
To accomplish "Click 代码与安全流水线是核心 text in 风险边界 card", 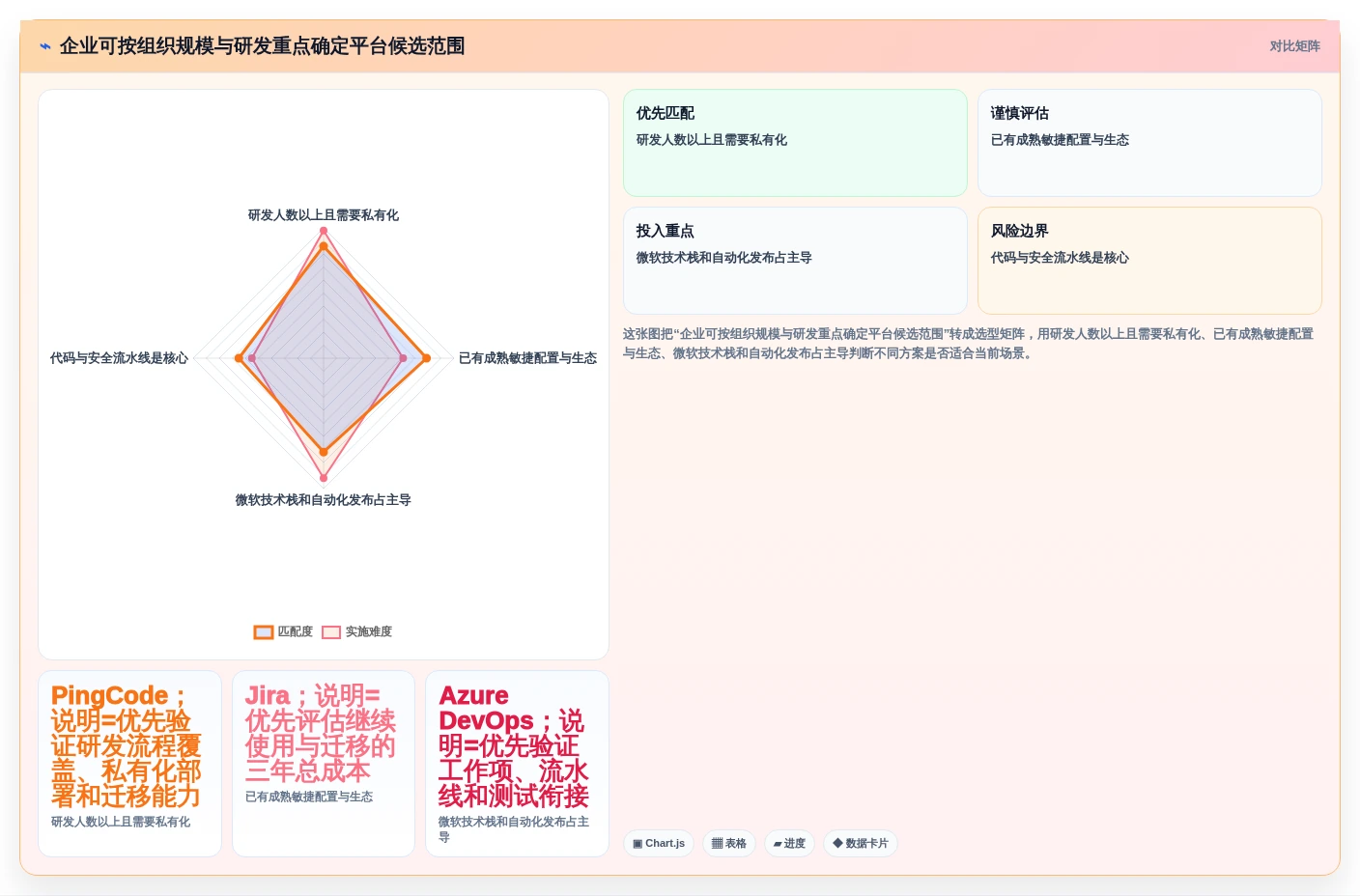I will (x=1060, y=258).
